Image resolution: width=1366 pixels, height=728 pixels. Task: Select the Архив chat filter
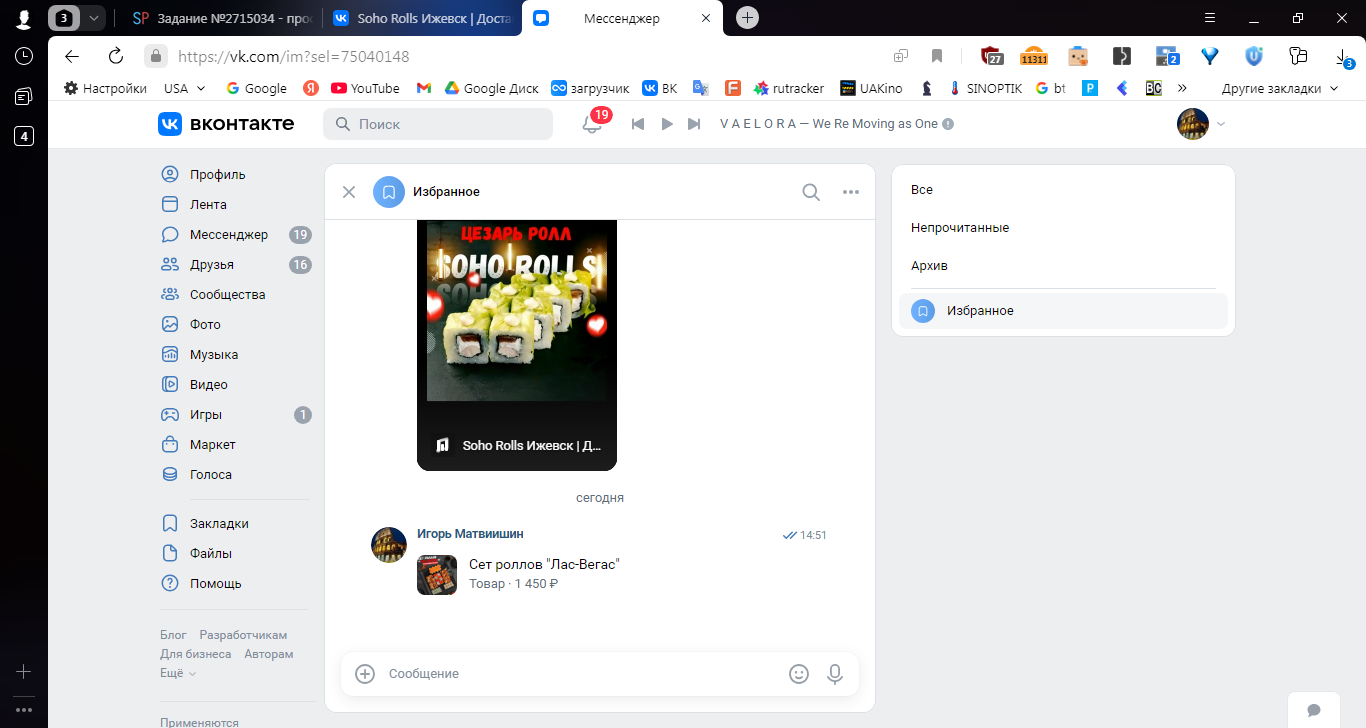coord(1063,266)
